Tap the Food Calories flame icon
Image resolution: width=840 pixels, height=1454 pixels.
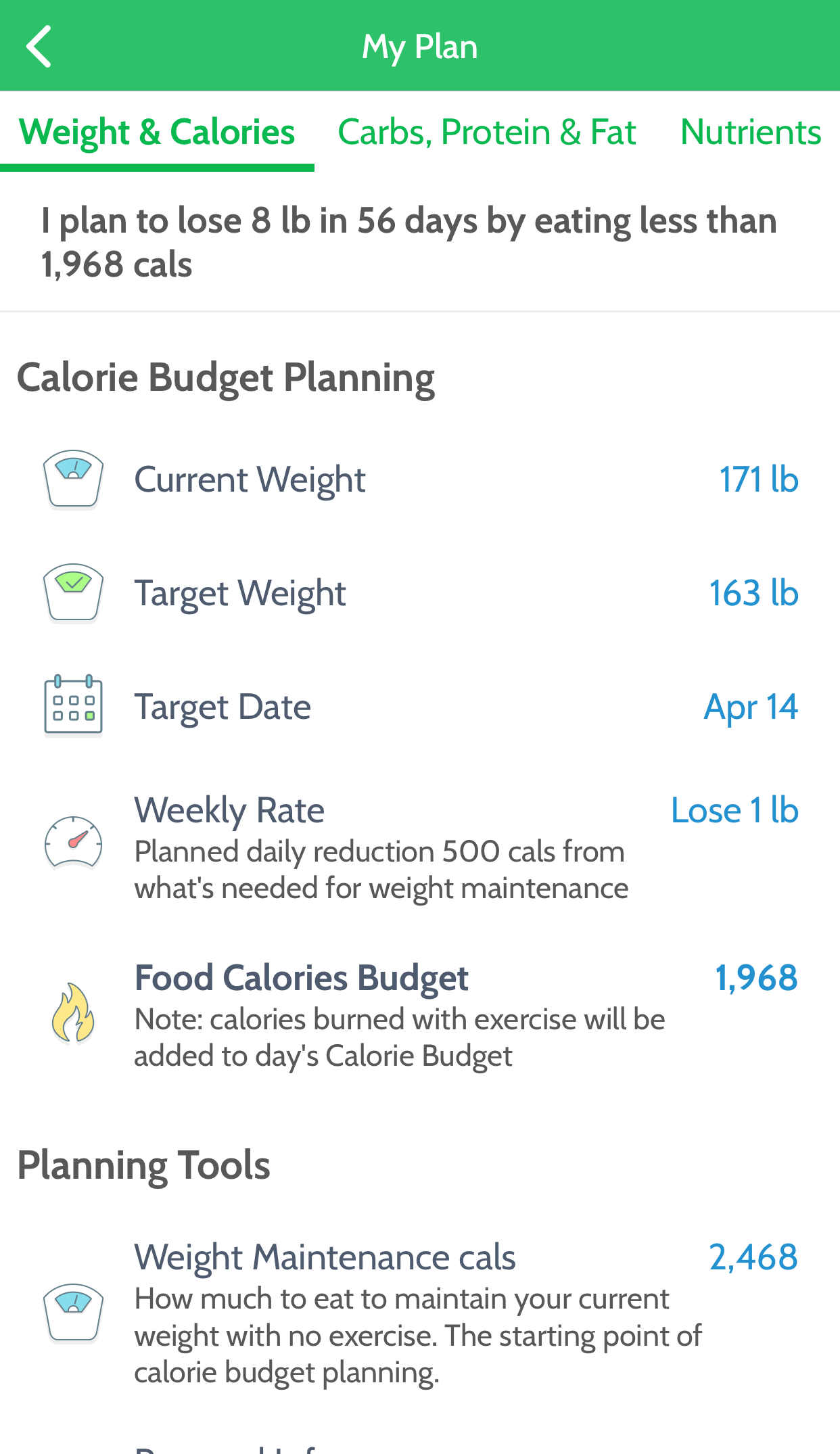[73, 1012]
